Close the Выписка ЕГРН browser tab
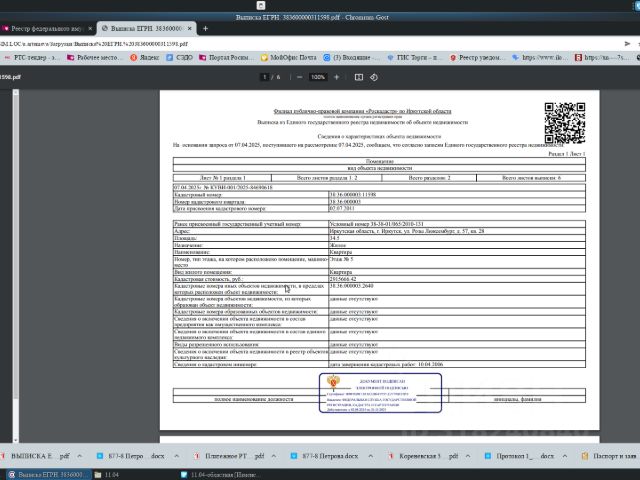This screenshot has width=640, height=480. pos(189,29)
